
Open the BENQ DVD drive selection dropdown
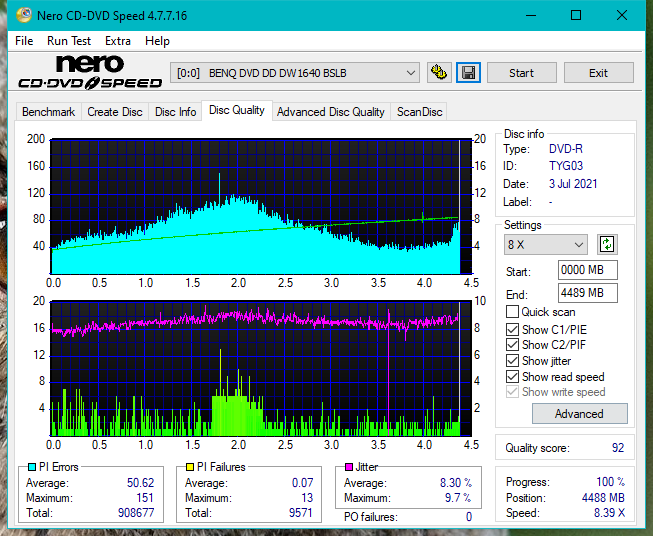tap(295, 73)
